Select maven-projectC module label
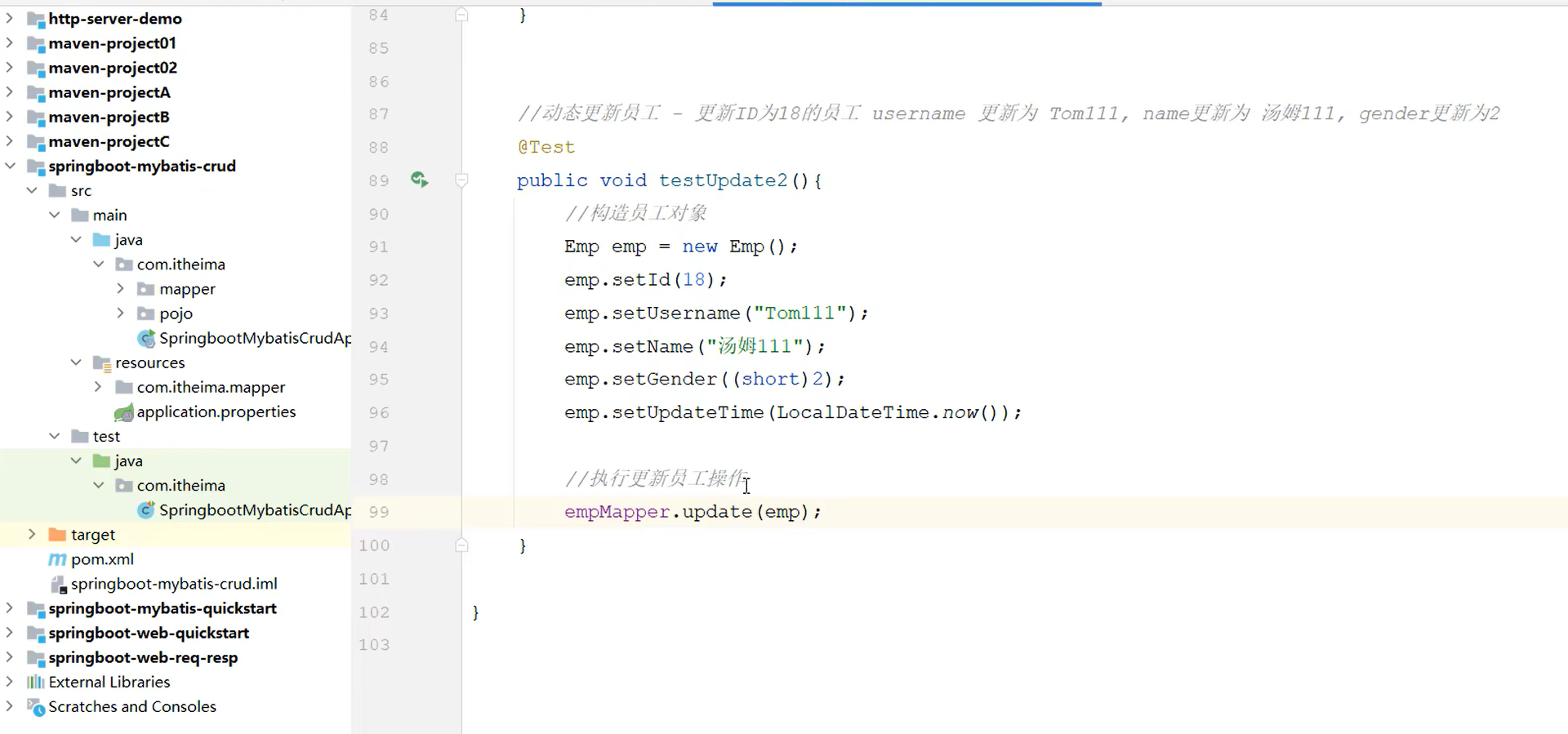Viewport: 1568px width, 734px height. point(109,141)
